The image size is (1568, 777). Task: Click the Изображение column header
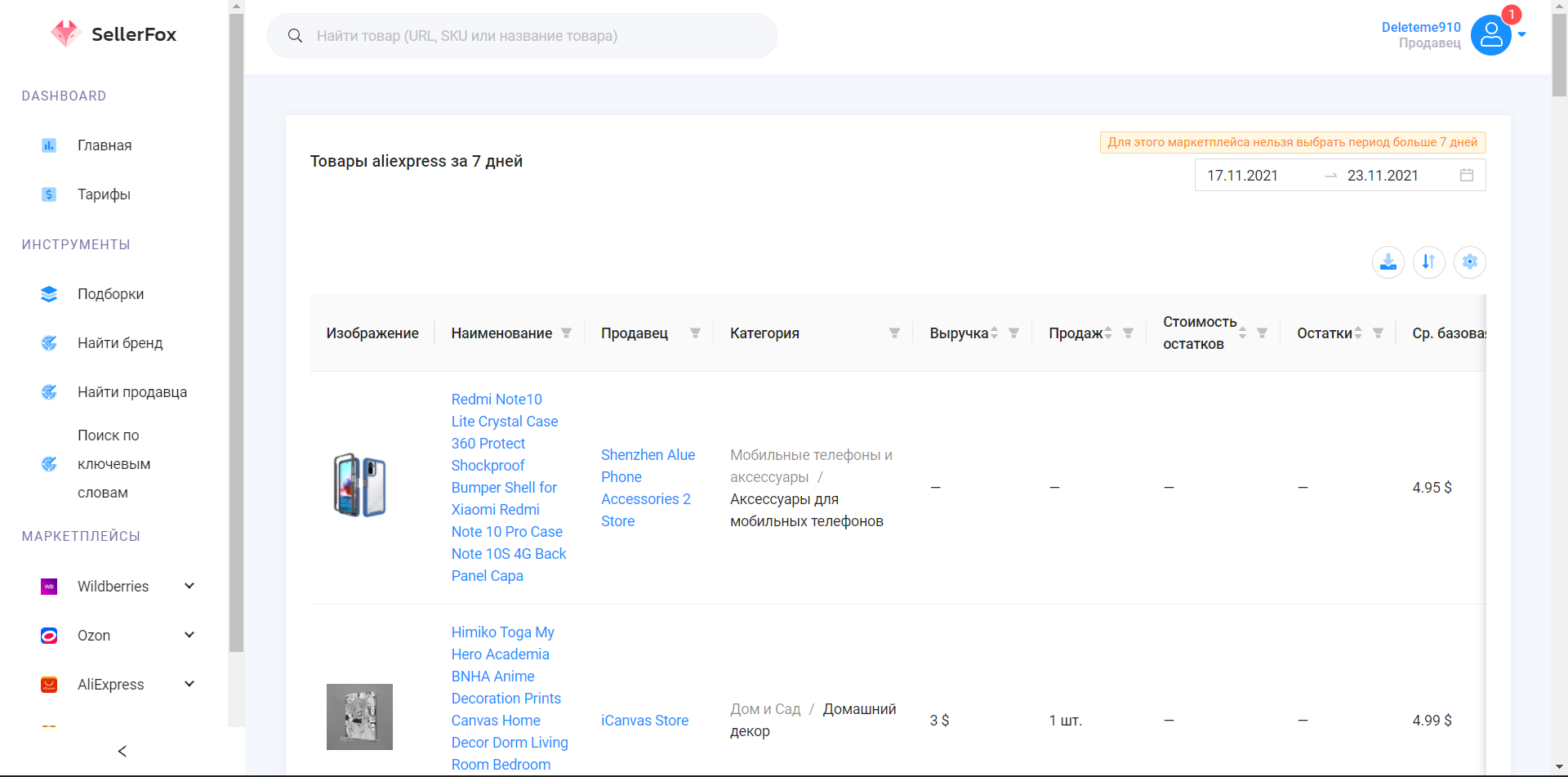tap(372, 333)
